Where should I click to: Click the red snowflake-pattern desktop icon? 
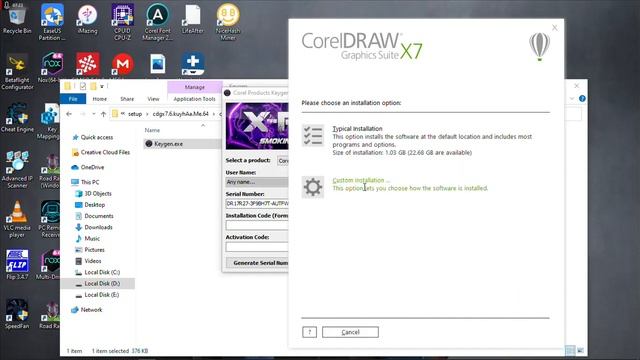coord(87,64)
